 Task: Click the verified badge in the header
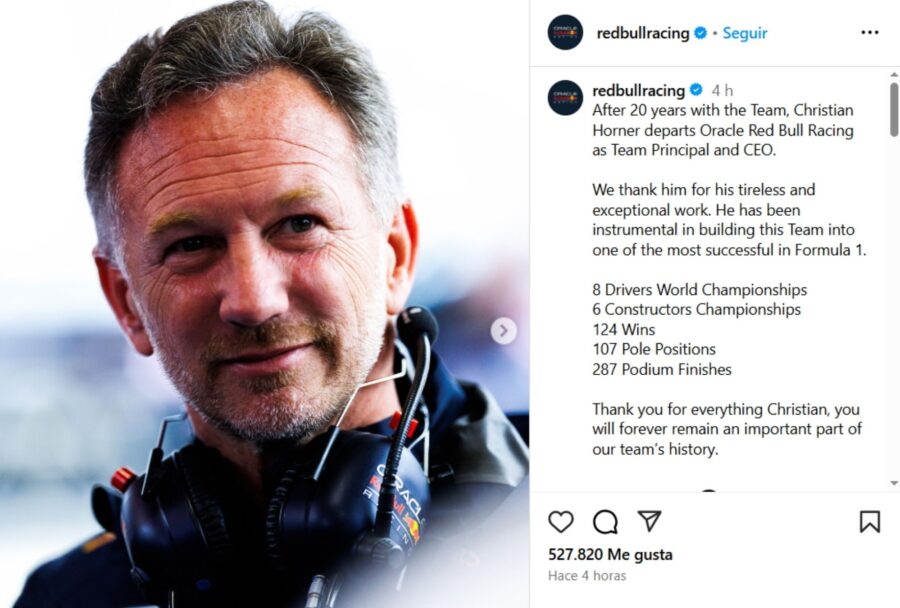(700, 33)
